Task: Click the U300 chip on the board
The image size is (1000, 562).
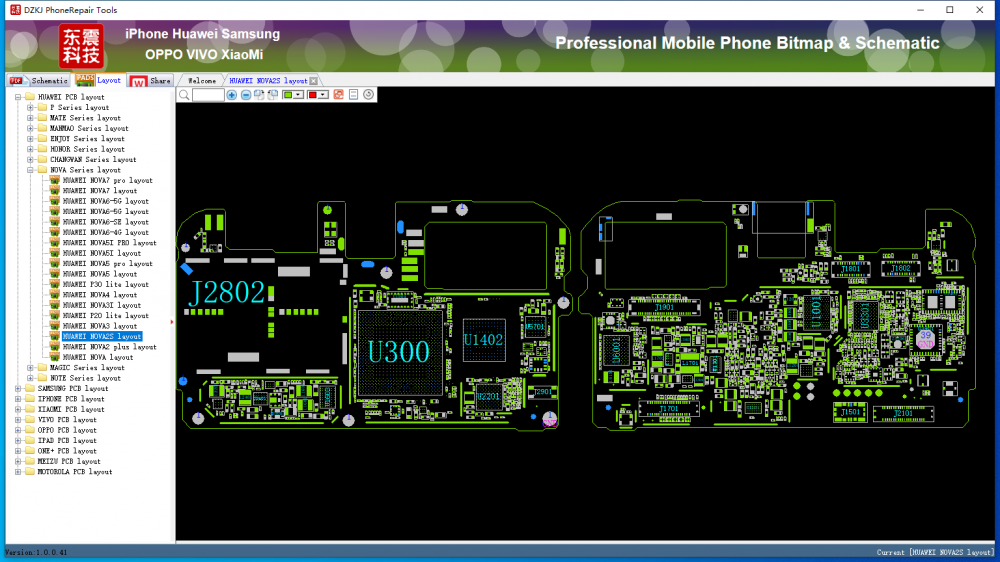Action: (398, 352)
